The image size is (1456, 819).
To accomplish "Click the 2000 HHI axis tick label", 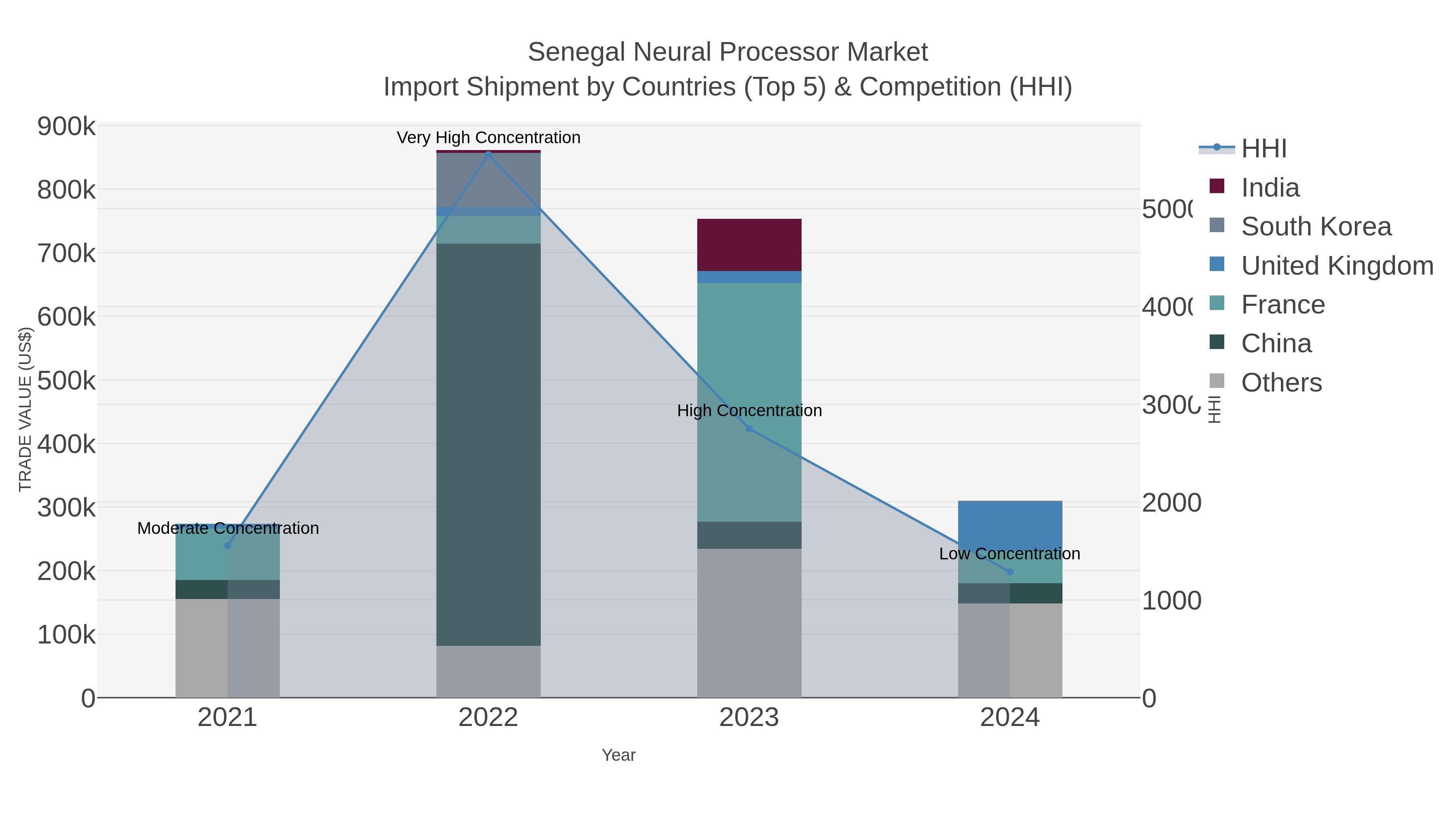I will pyautogui.click(x=1172, y=502).
